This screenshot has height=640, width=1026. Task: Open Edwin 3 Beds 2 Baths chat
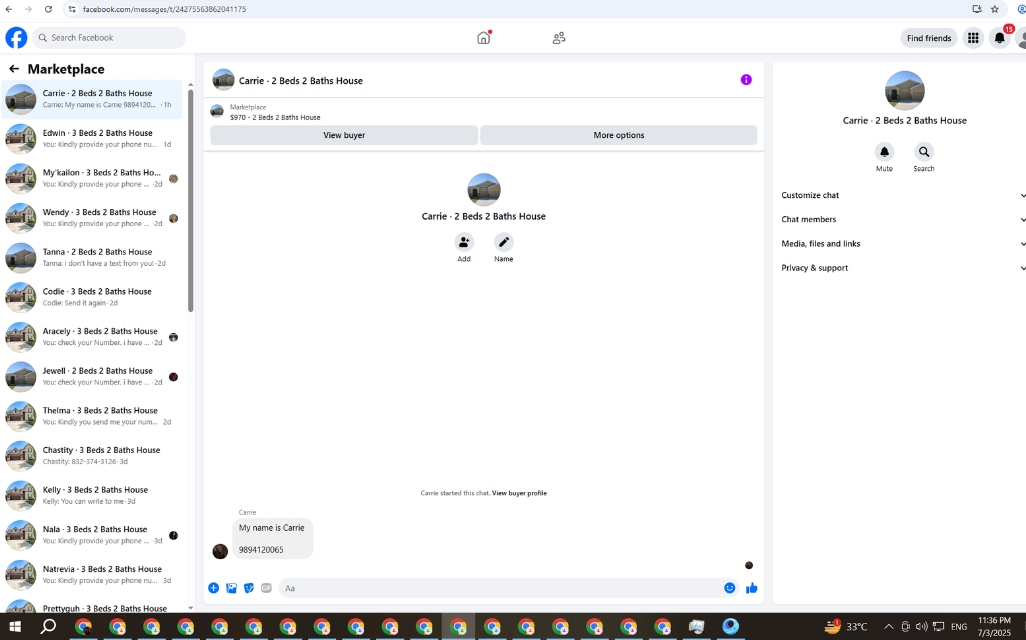[92, 139]
